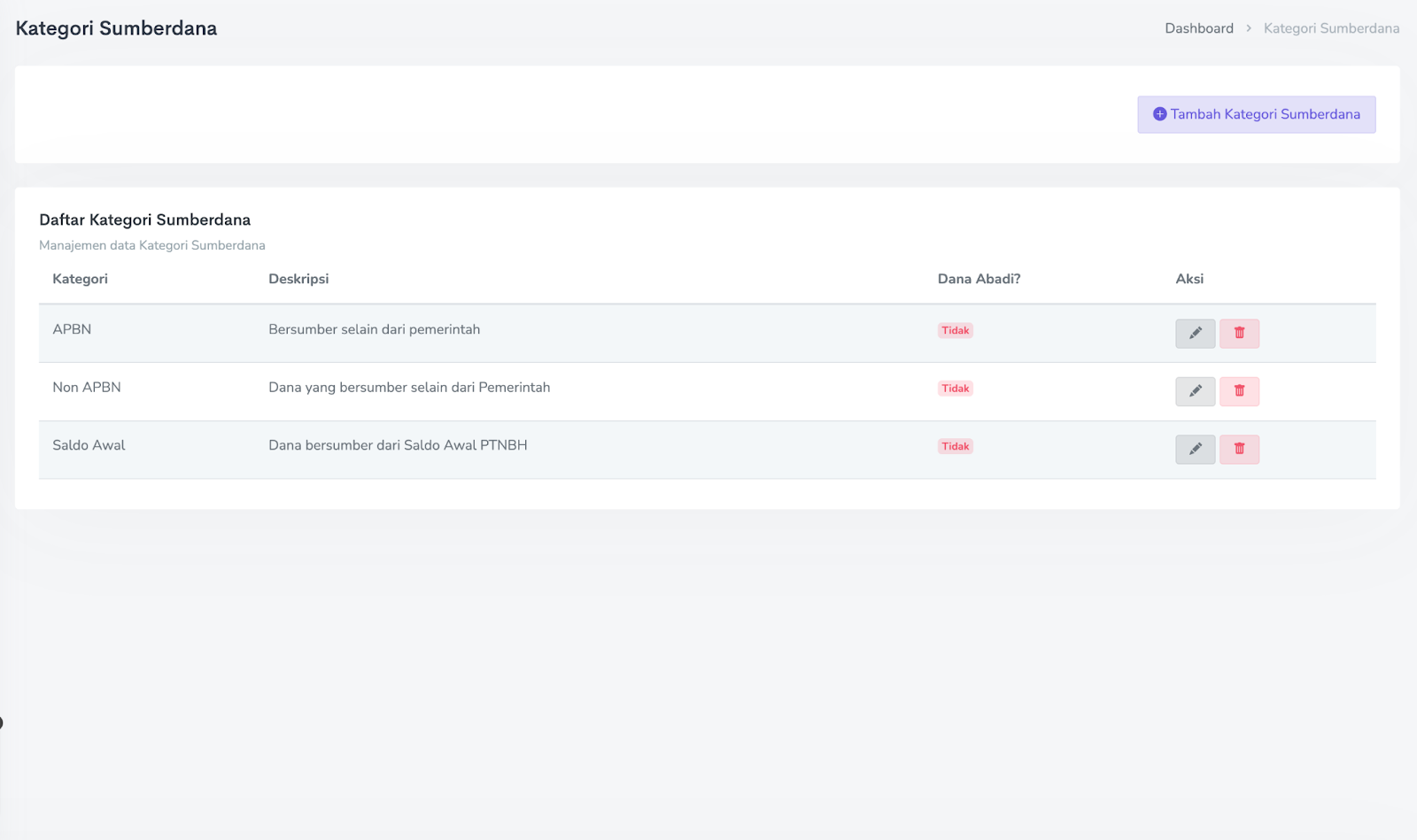Click the Aksi column header

(1189, 279)
